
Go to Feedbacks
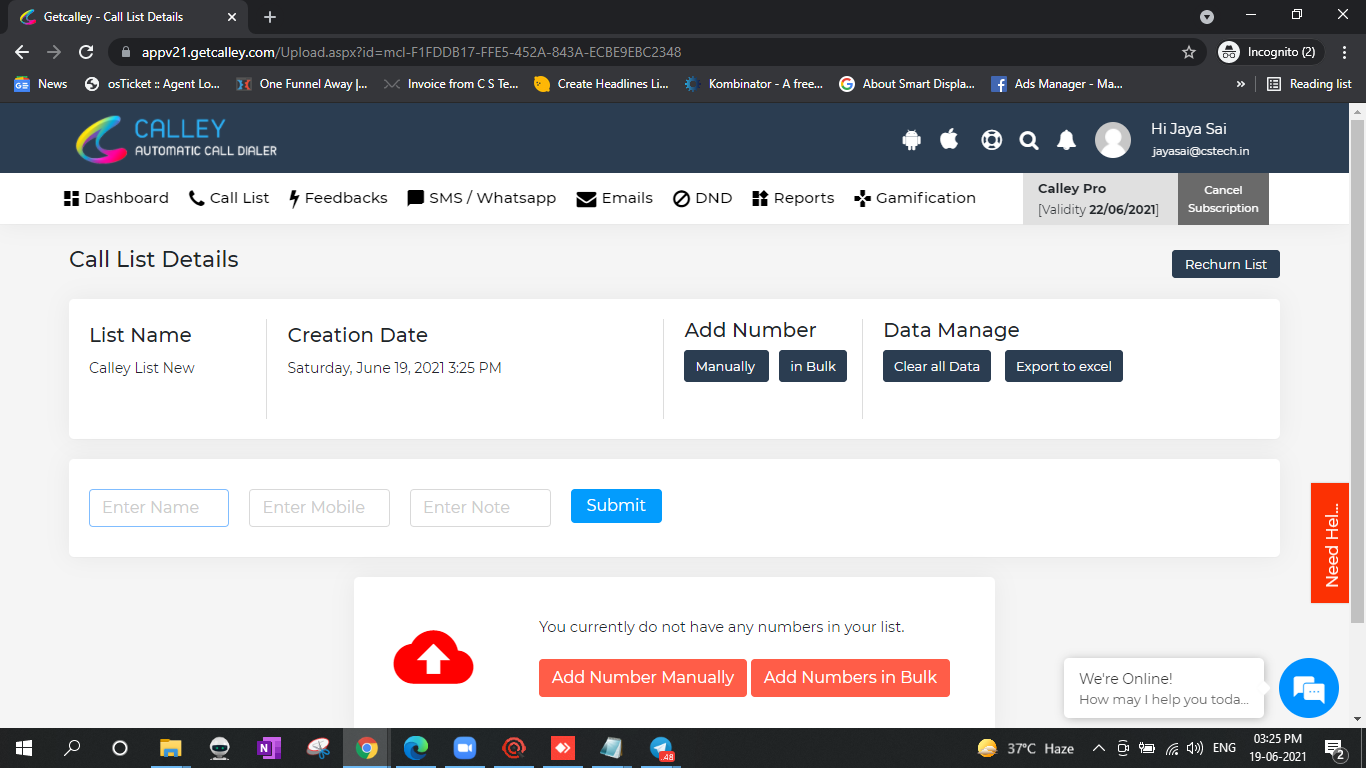338,198
